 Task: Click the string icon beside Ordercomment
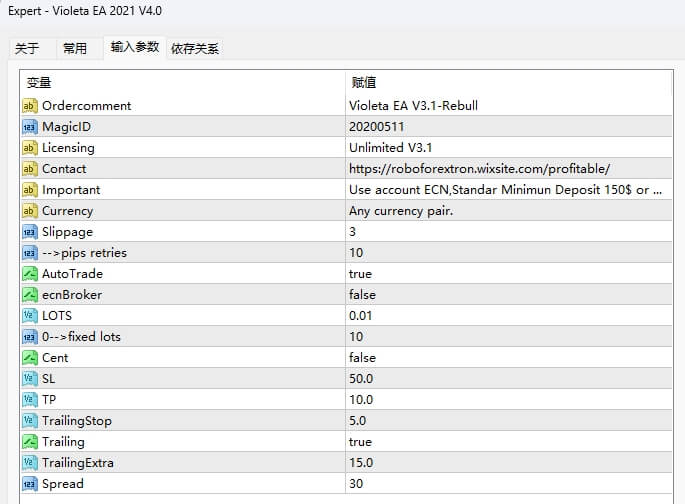[29, 106]
